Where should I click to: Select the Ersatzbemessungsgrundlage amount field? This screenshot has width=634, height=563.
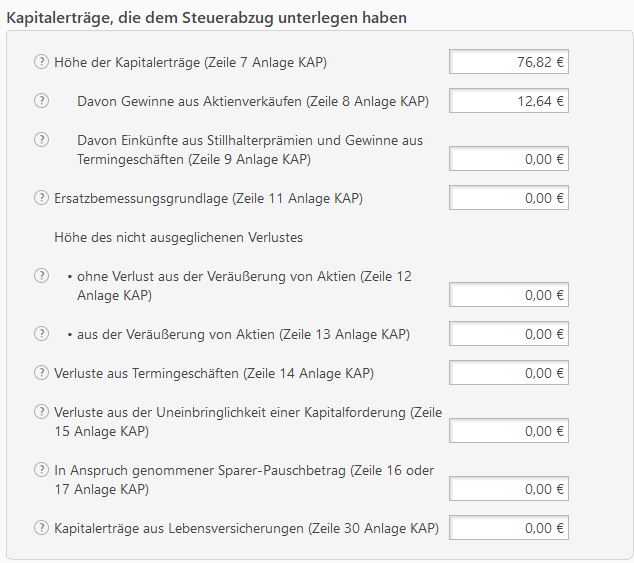point(508,198)
